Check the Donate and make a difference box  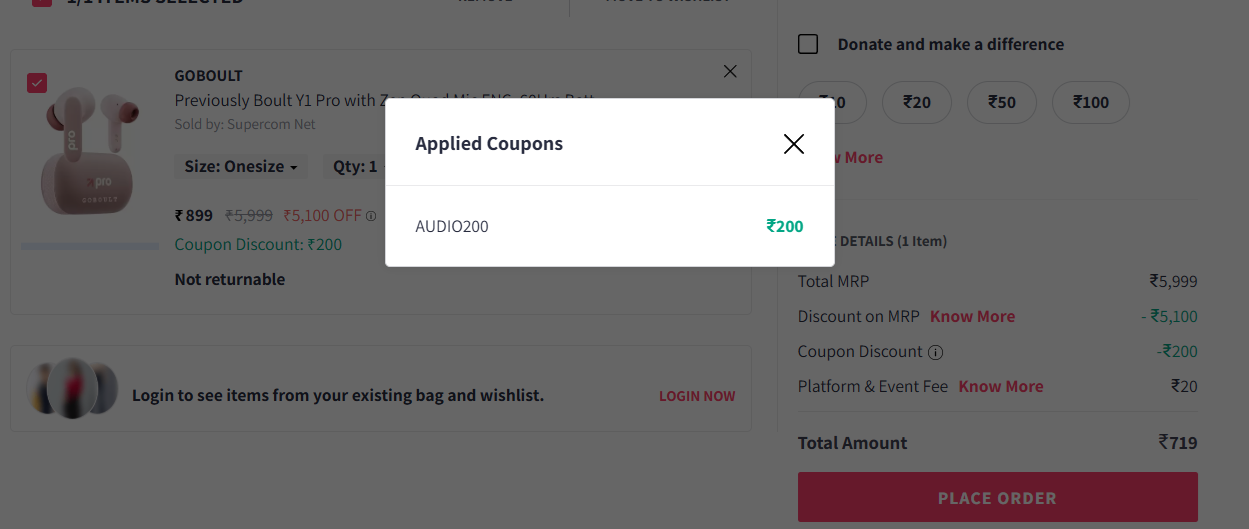[808, 44]
